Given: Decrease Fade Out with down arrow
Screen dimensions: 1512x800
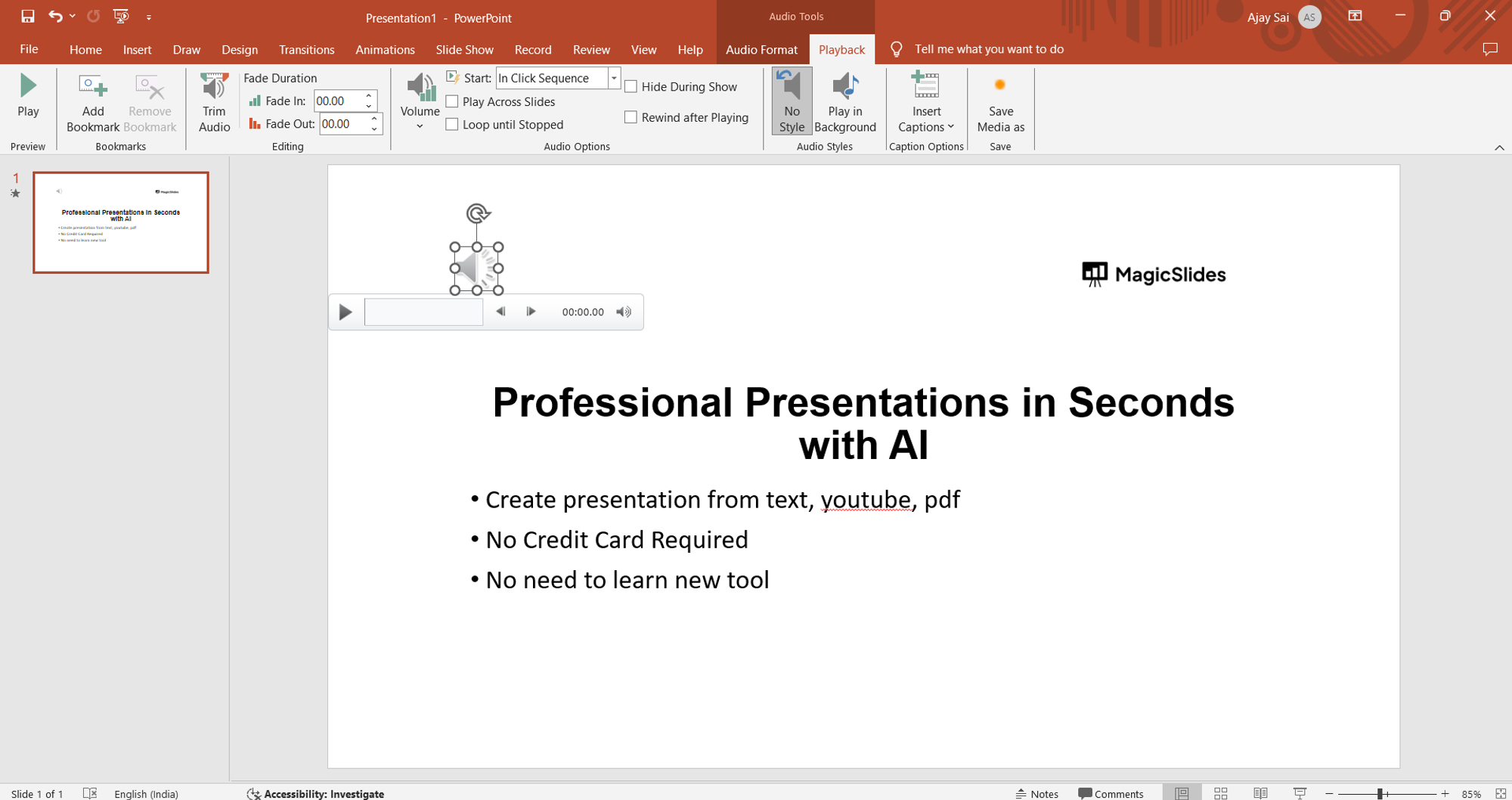Looking at the screenshot, I should 374,129.
